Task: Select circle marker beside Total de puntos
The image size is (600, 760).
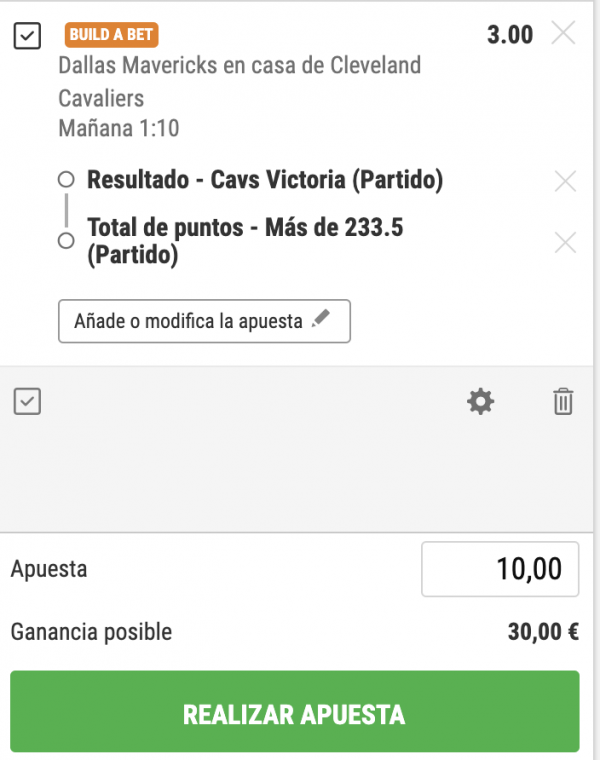Action: tap(66, 240)
